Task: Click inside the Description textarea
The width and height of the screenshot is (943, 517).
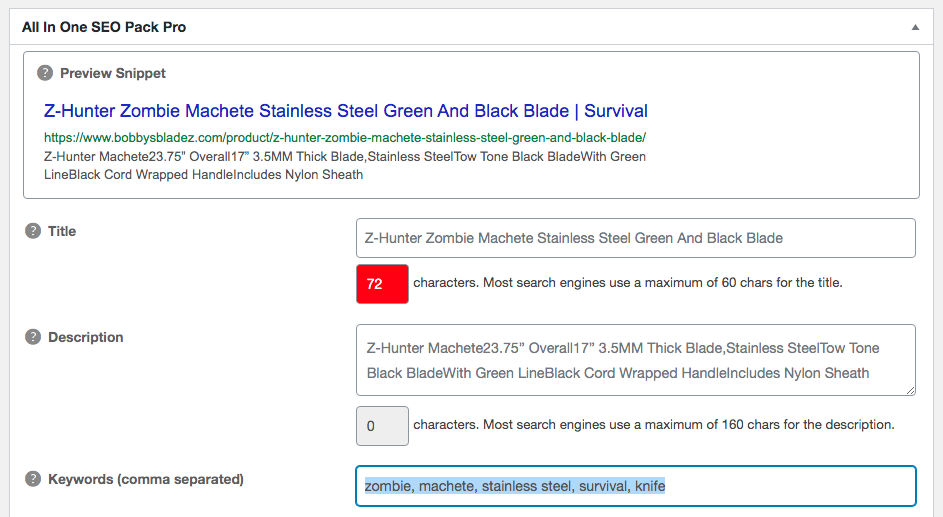Action: [636, 360]
